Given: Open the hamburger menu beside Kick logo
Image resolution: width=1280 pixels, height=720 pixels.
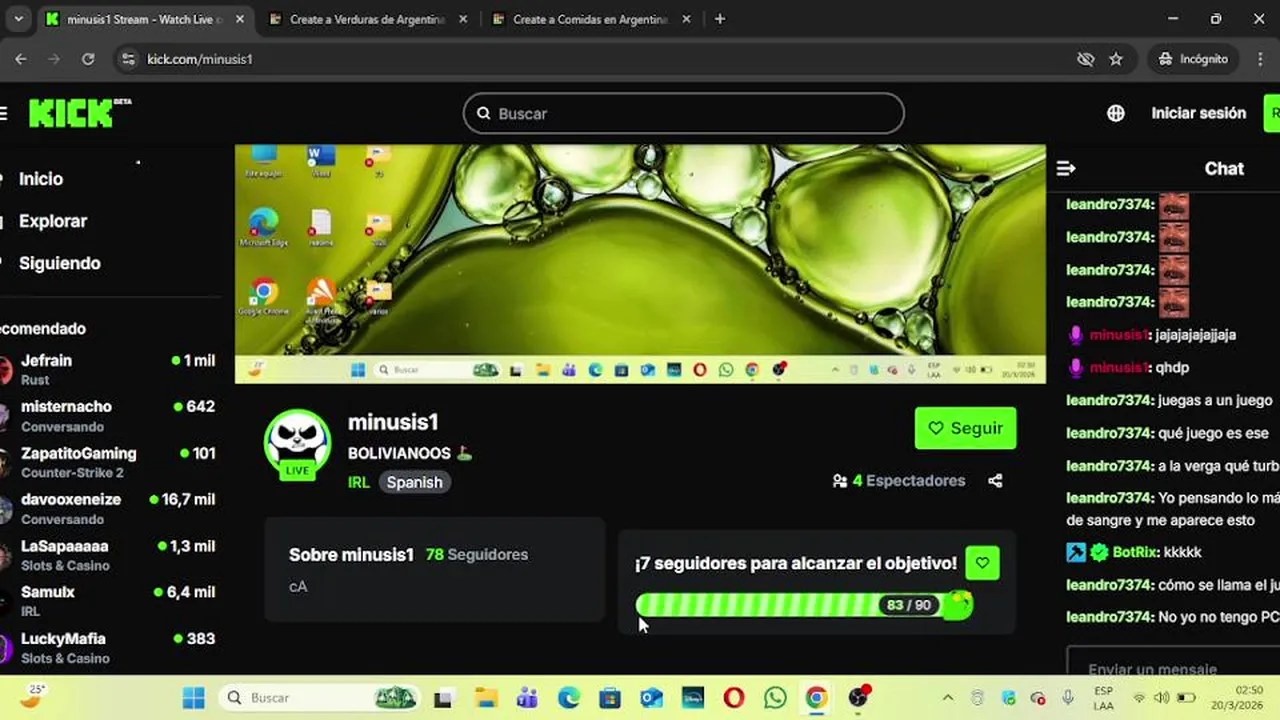Looking at the screenshot, I should 3,113.
